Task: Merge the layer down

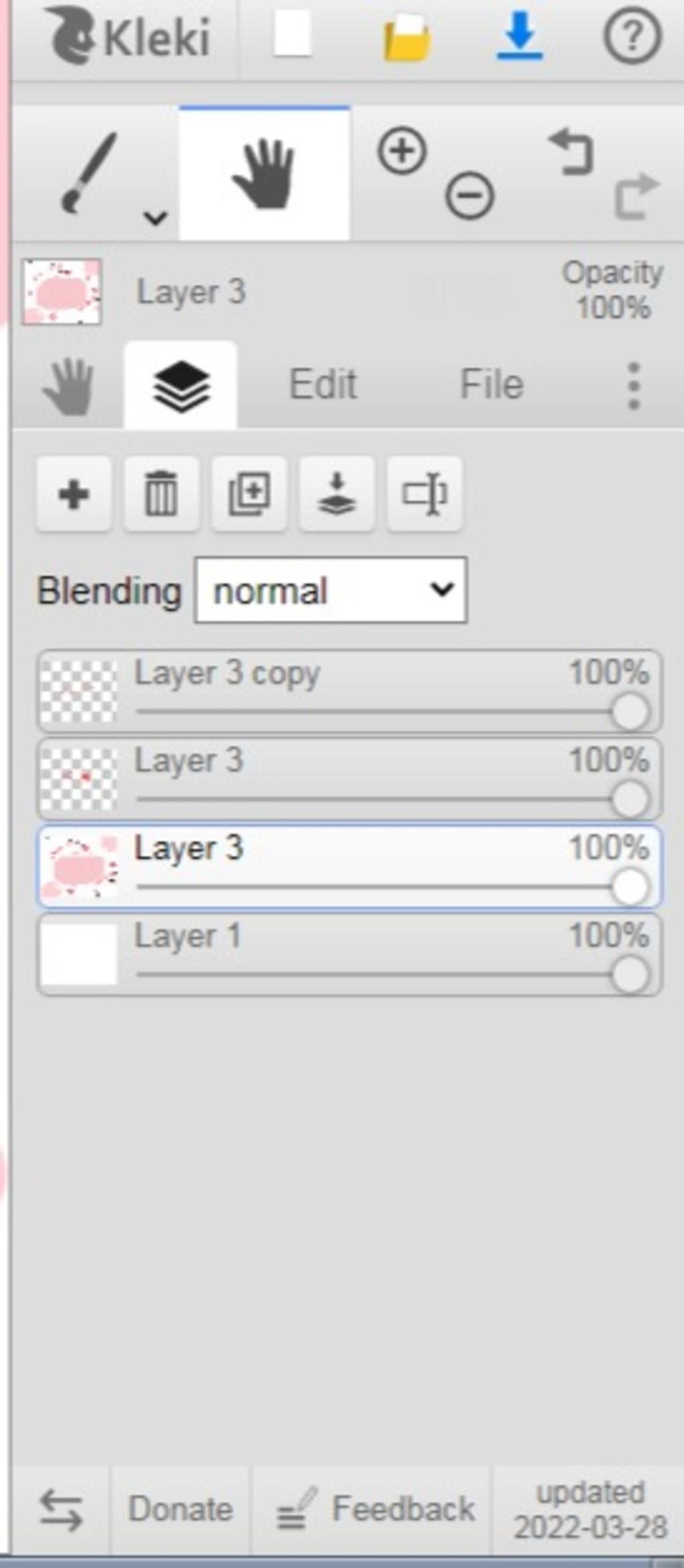Action: [x=337, y=494]
